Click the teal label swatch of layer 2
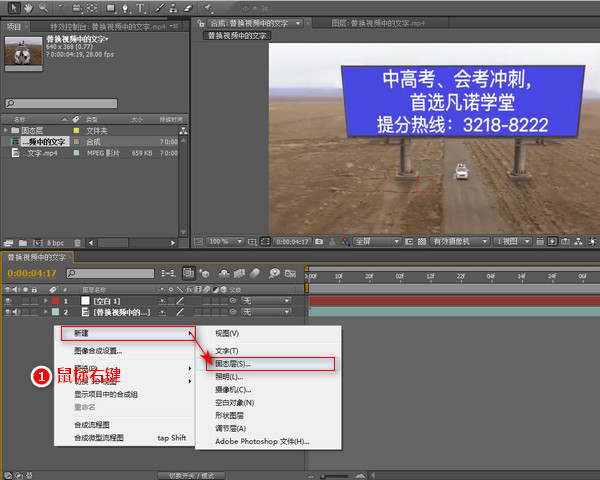Image resolution: width=600 pixels, height=480 pixels. (55, 312)
